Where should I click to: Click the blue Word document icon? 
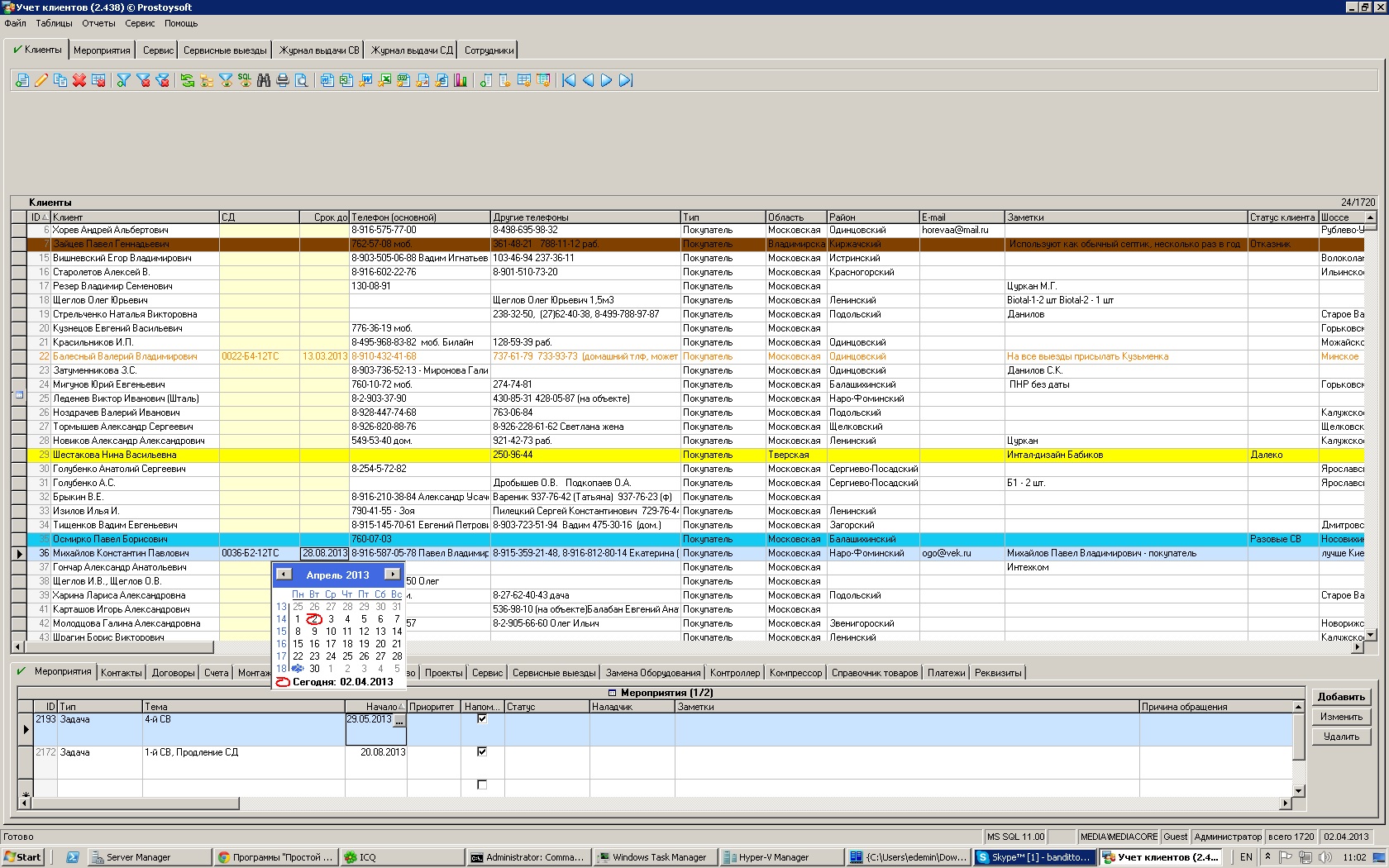(327, 80)
